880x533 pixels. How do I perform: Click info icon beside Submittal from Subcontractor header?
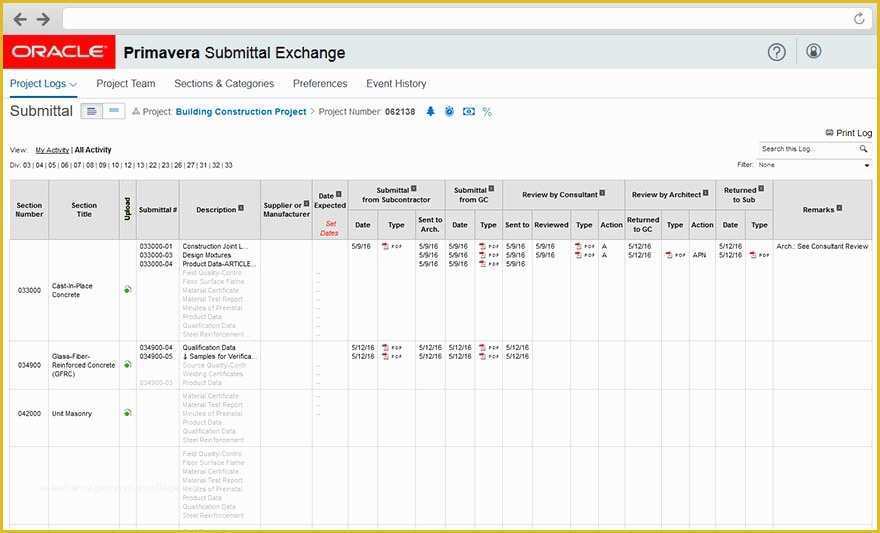pos(414,189)
